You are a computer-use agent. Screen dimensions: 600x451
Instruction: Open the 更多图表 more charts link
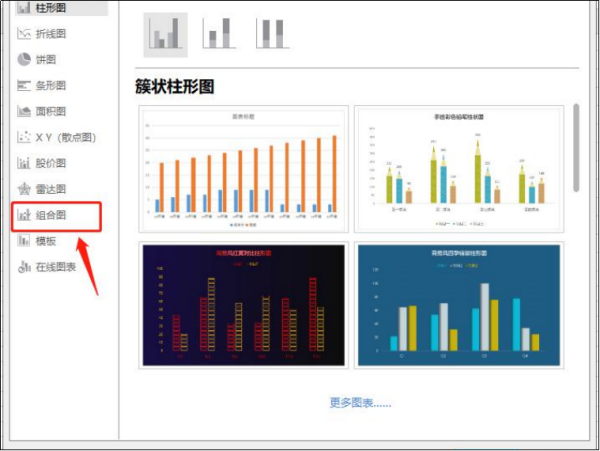pyautogui.click(x=360, y=403)
